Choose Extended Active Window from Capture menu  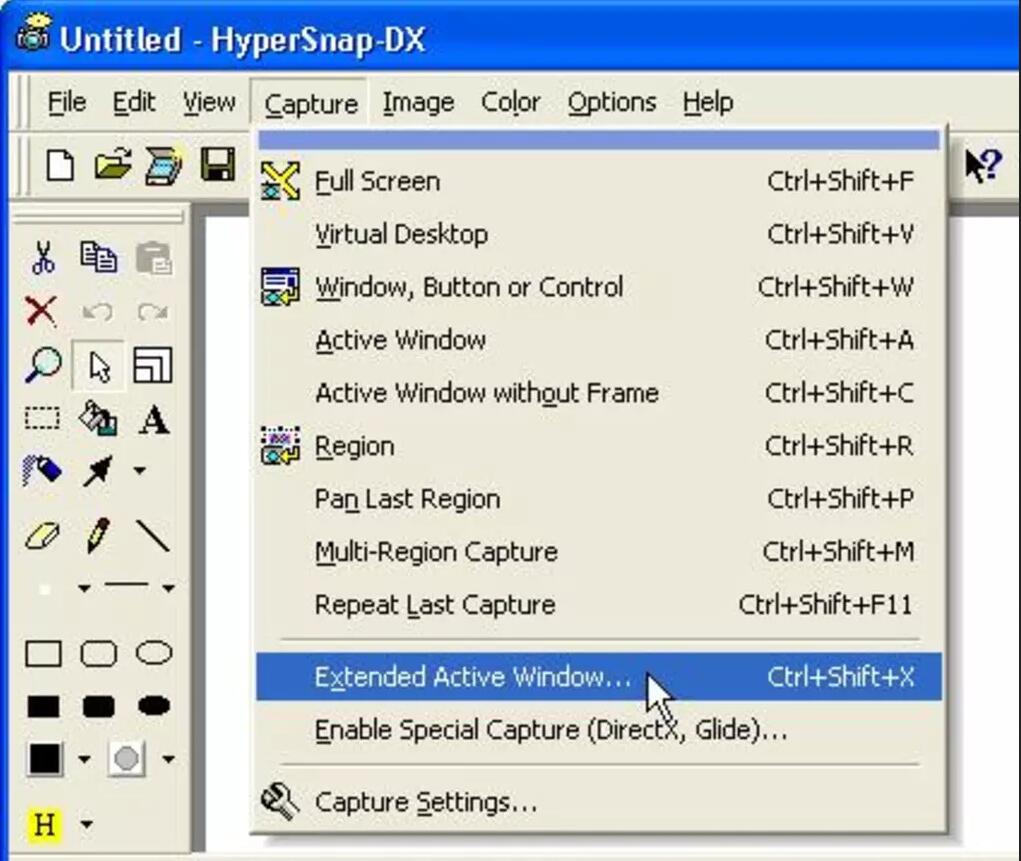(x=472, y=677)
